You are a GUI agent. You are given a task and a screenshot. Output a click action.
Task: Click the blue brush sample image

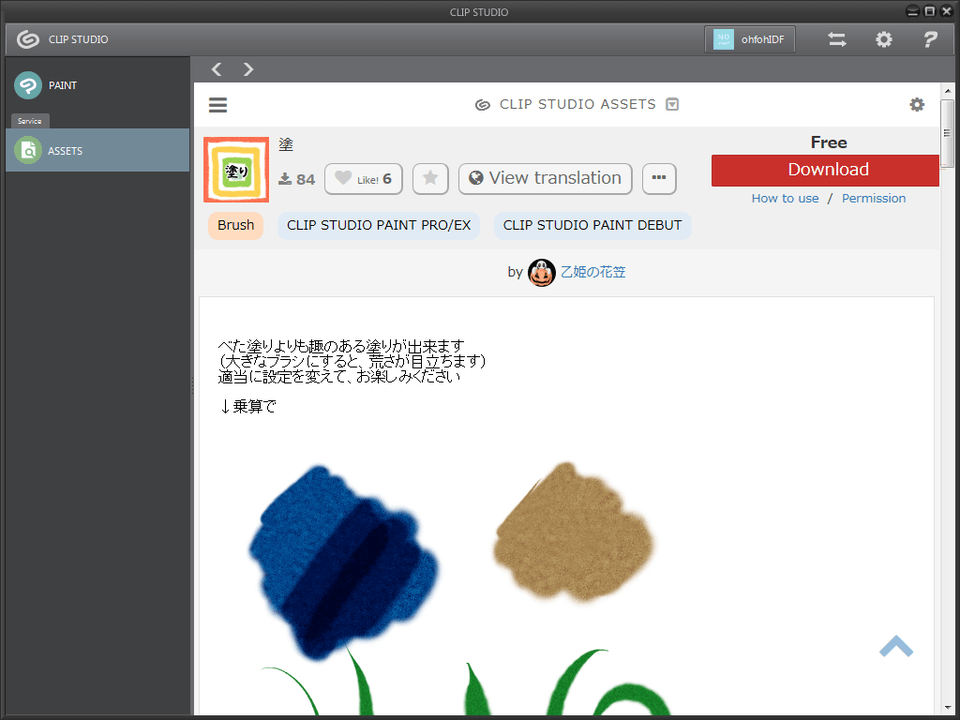[343, 563]
